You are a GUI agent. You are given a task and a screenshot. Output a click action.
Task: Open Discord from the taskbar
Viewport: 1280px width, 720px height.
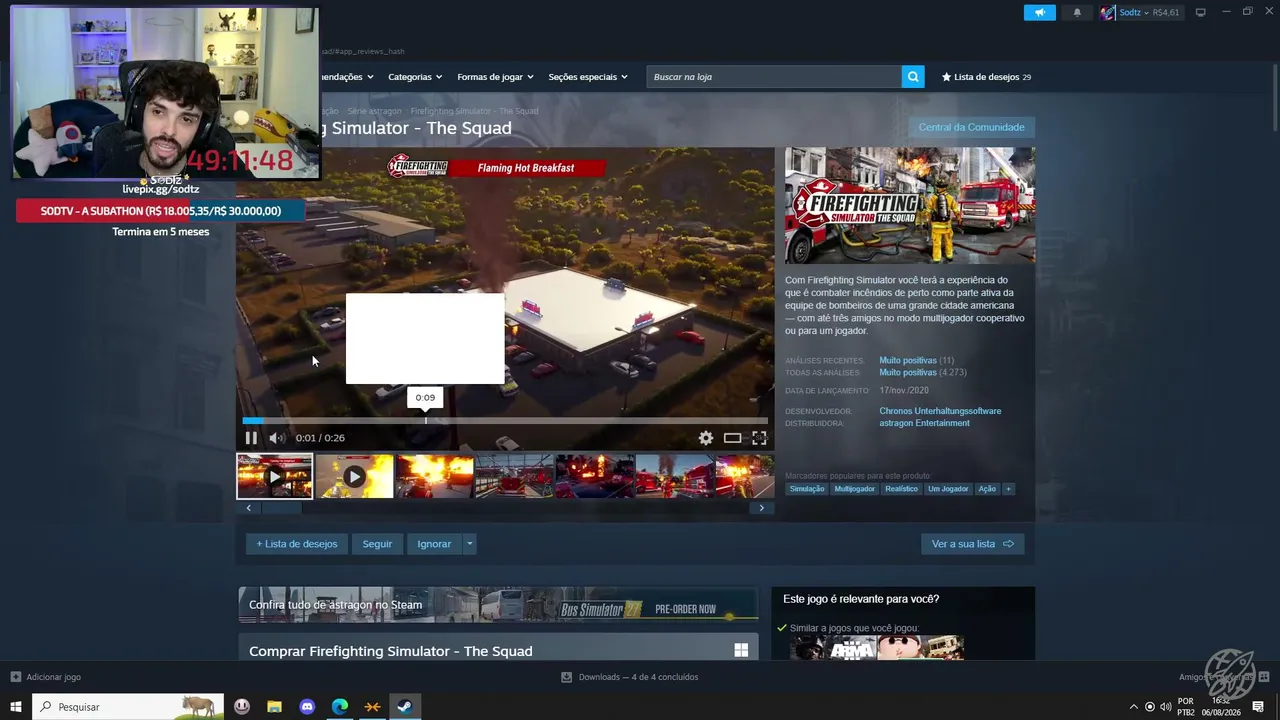[307, 707]
